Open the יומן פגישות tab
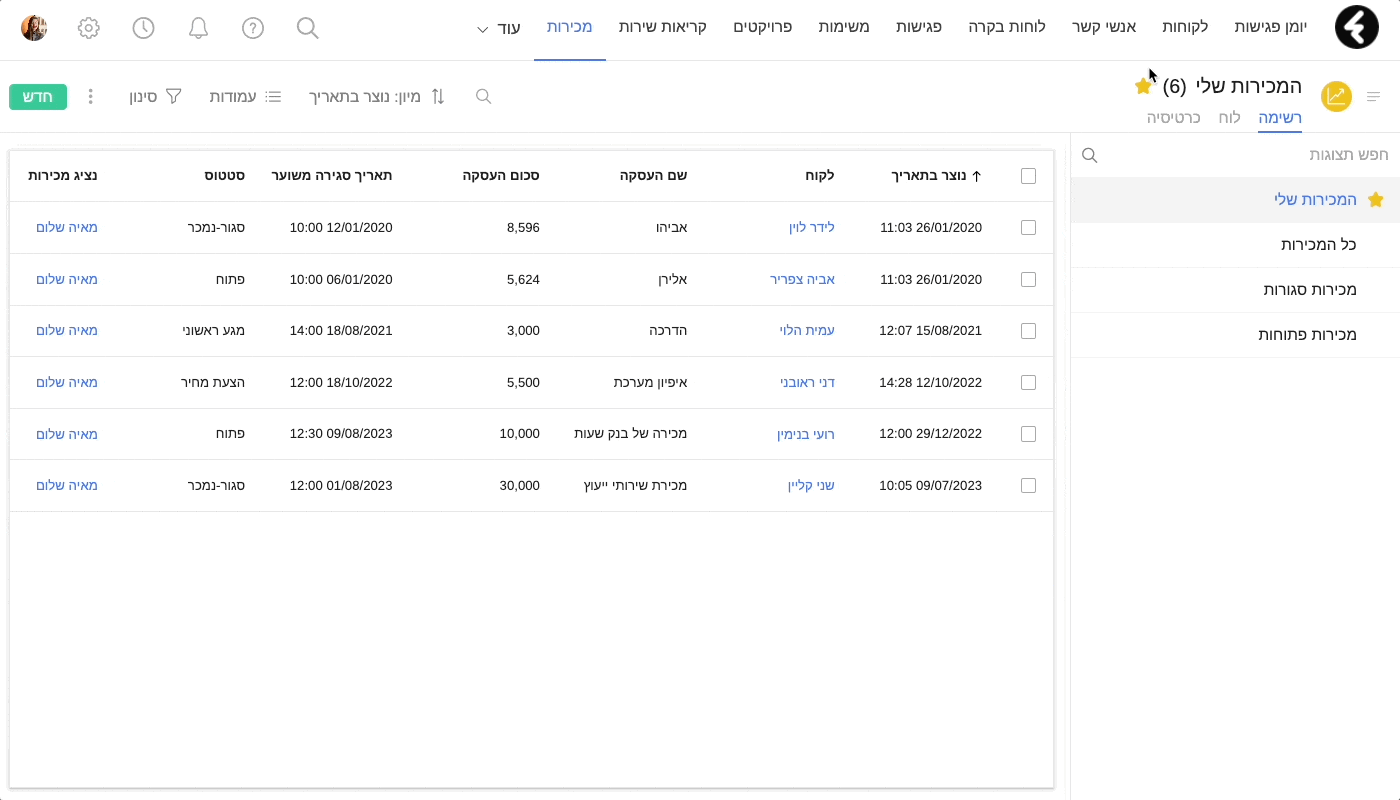Viewport: 1400px width, 800px height. 1271,27
